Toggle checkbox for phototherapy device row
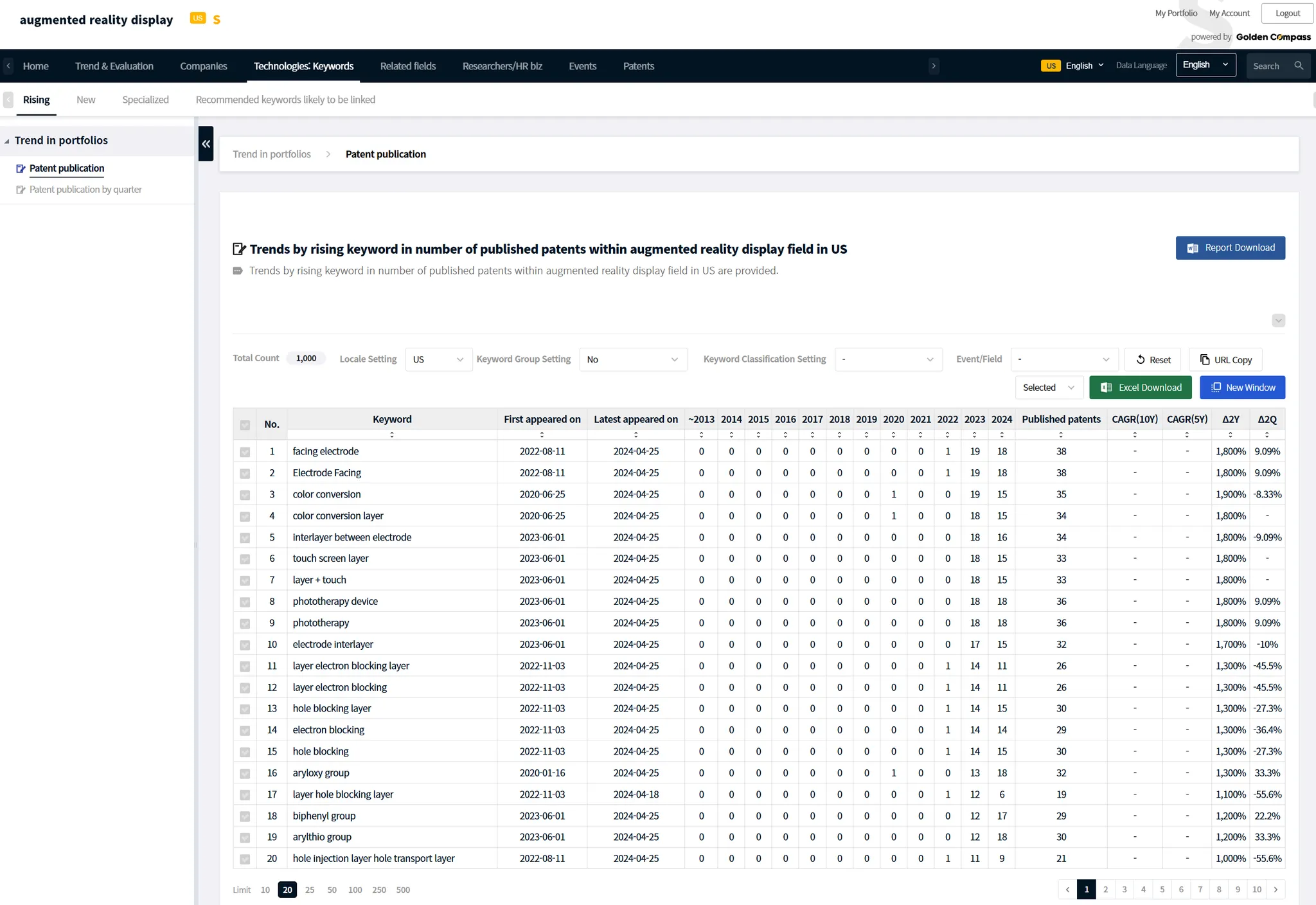Image resolution: width=1316 pixels, height=905 pixels. coord(245,602)
